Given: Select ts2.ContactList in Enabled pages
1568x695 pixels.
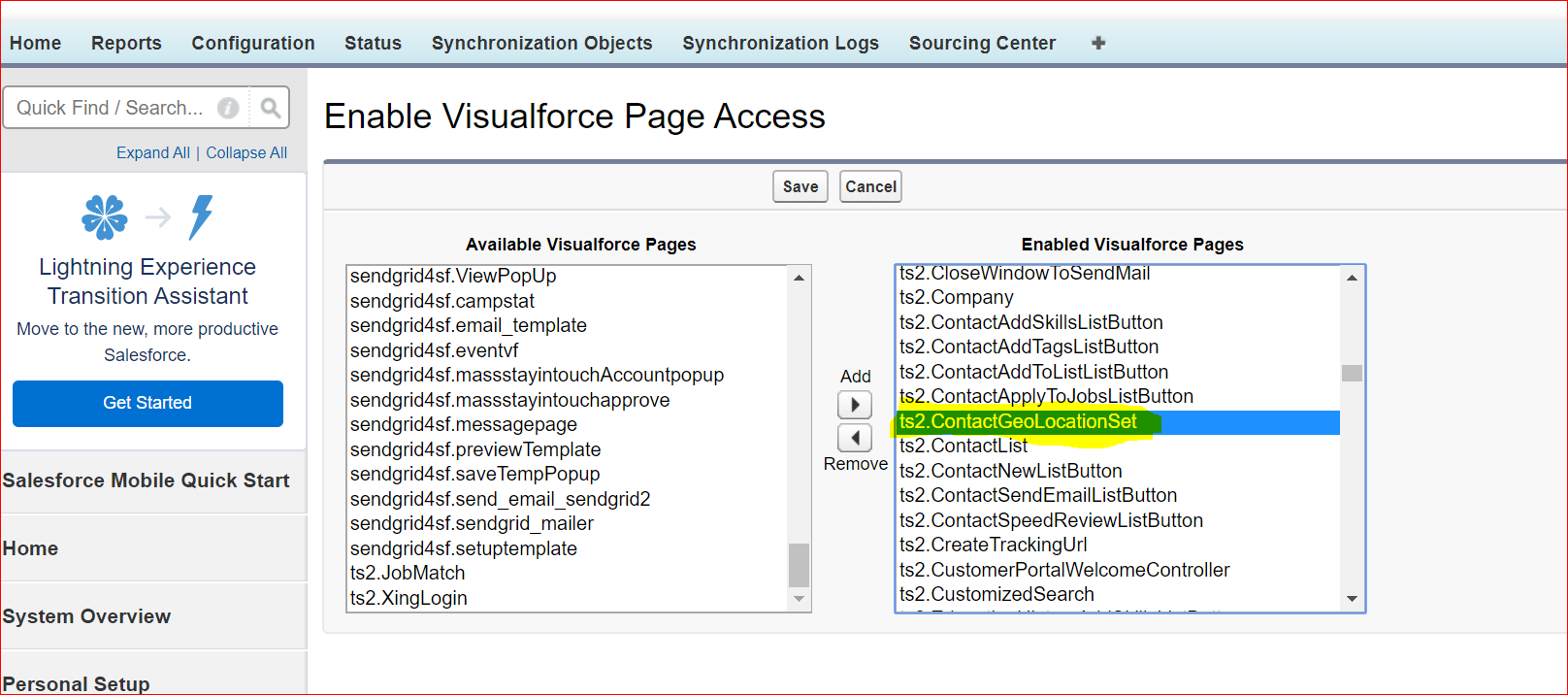Looking at the screenshot, I should tap(1118, 446).
